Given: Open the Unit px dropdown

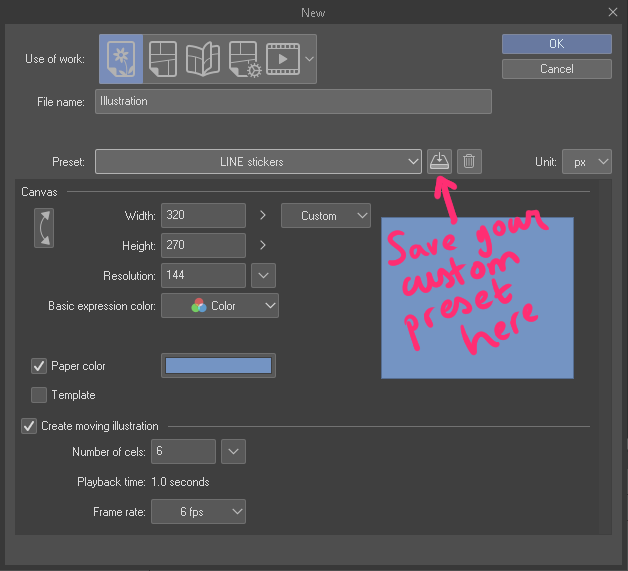Looking at the screenshot, I should coord(587,162).
